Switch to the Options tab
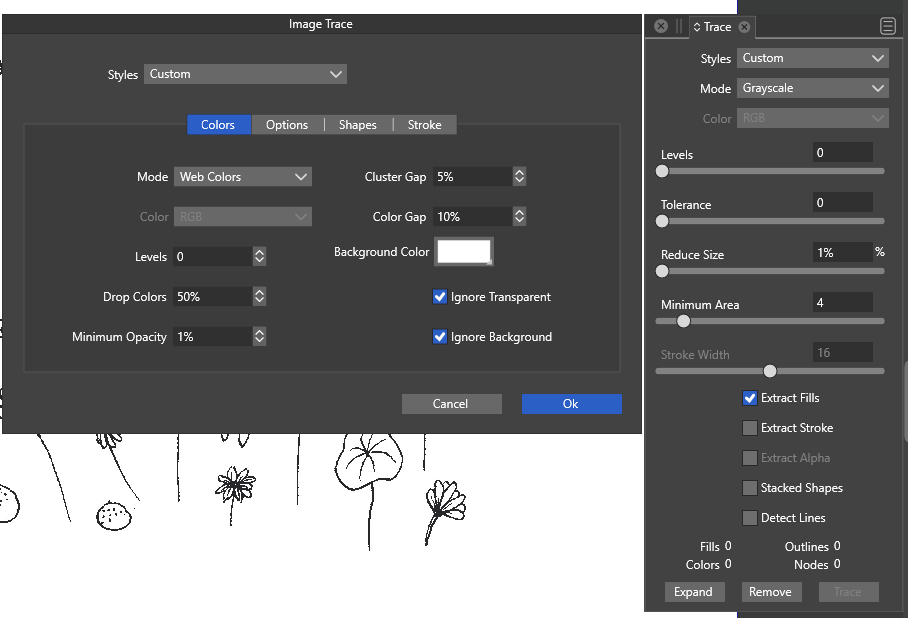The image size is (908, 618). (x=287, y=125)
